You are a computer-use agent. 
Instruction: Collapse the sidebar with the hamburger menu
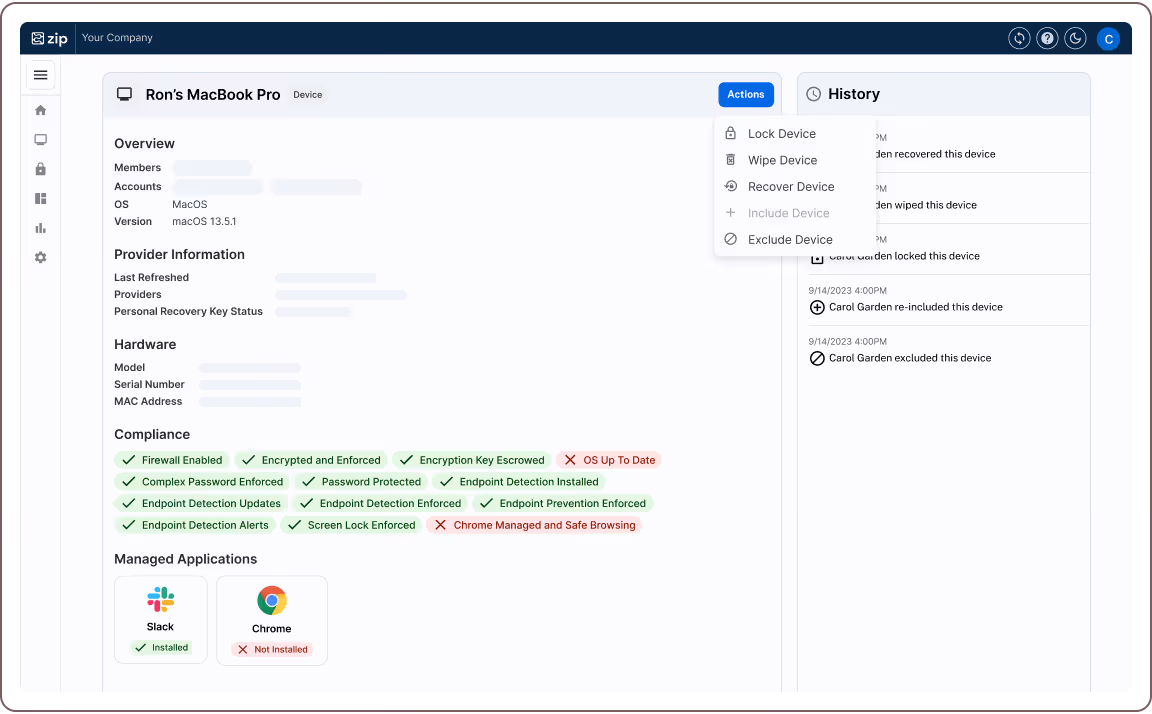[x=40, y=75]
